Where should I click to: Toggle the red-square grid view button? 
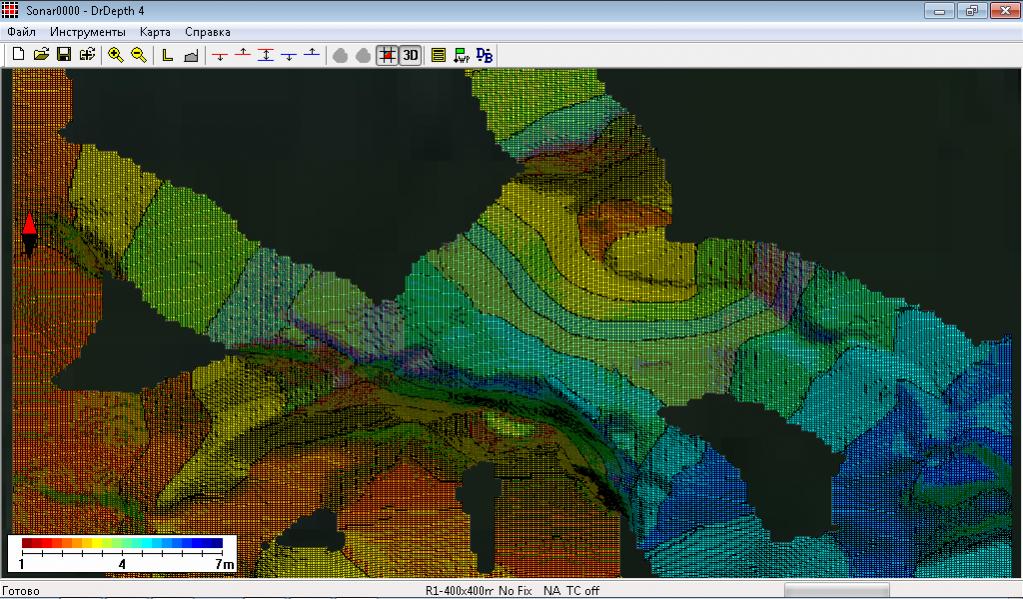coord(387,55)
